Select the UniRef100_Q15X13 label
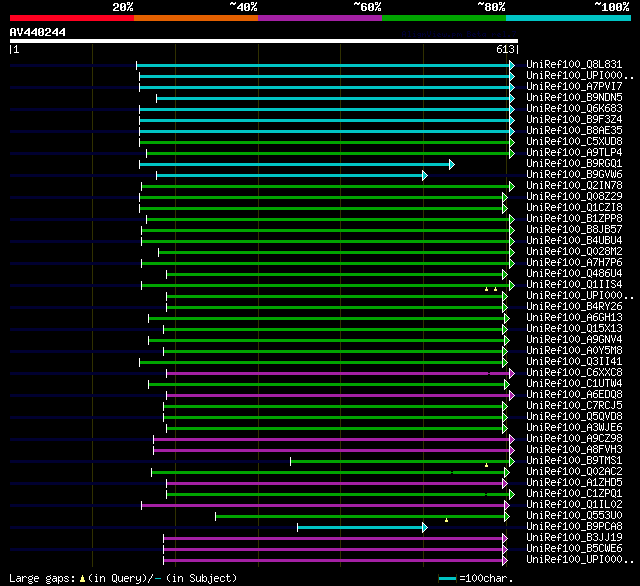 coord(574,329)
